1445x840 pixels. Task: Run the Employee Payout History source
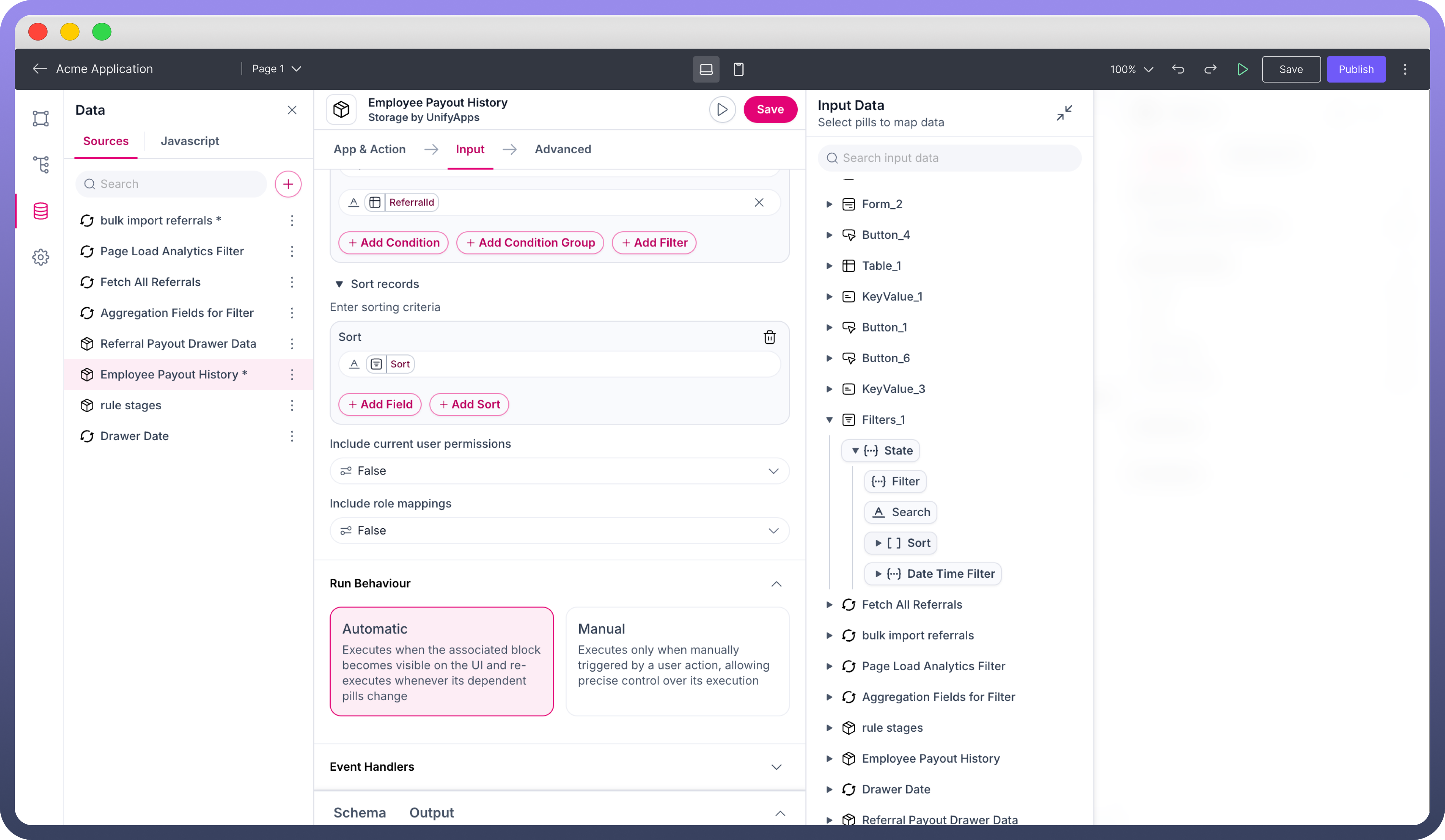click(x=722, y=109)
